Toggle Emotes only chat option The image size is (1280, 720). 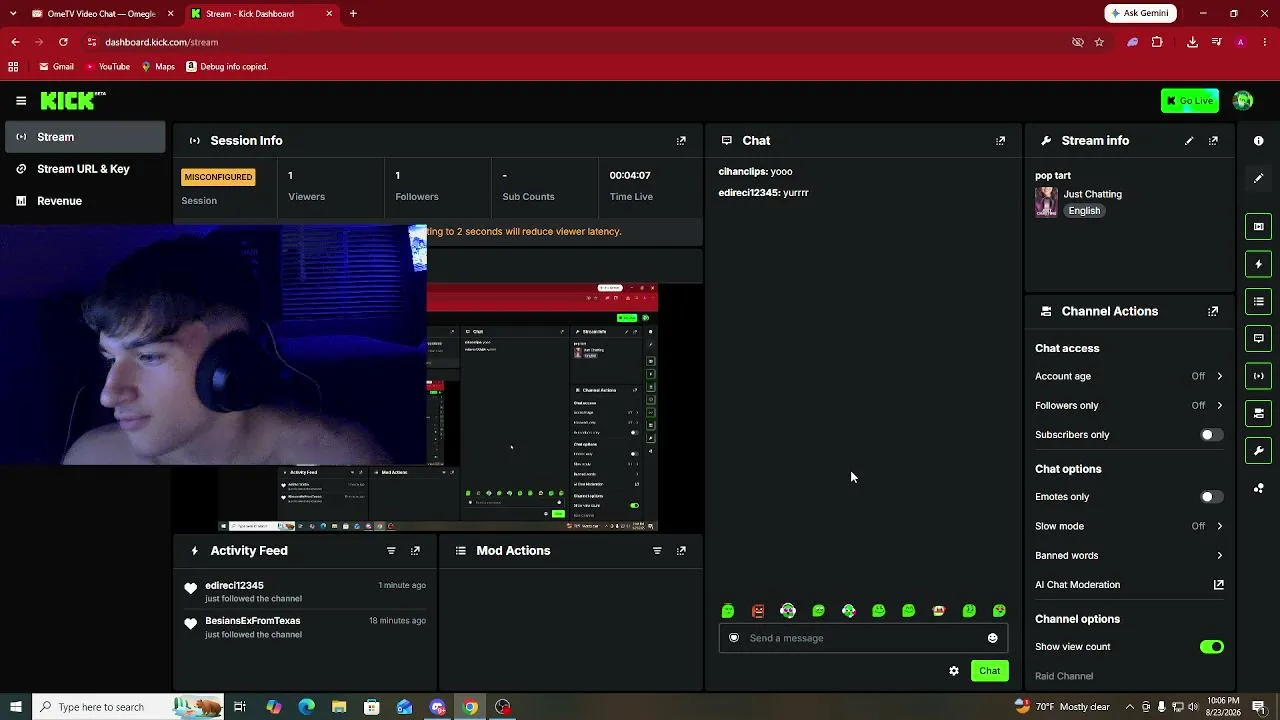tap(1211, 497)
